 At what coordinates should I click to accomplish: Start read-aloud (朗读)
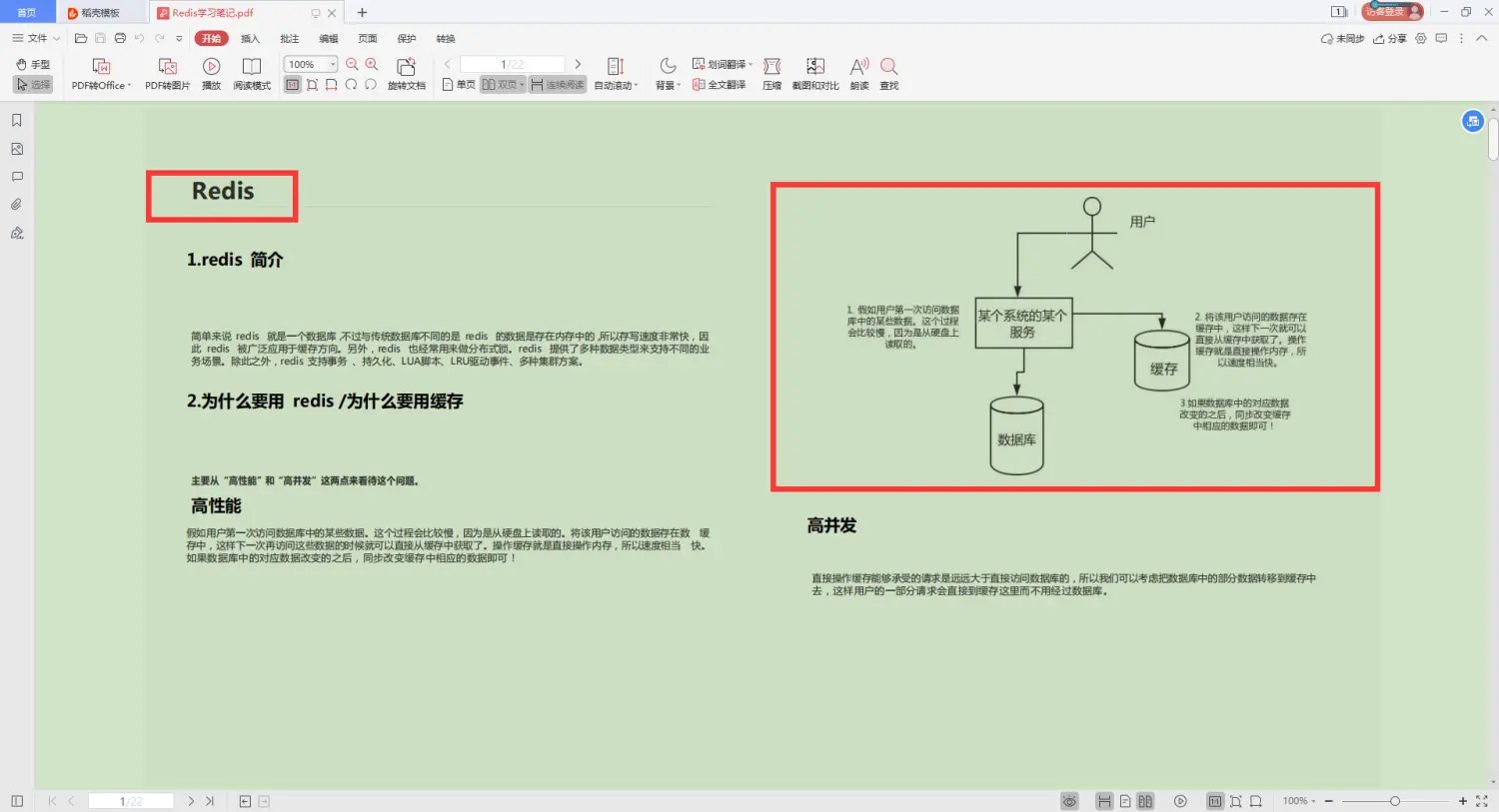[x=859, y=74]
